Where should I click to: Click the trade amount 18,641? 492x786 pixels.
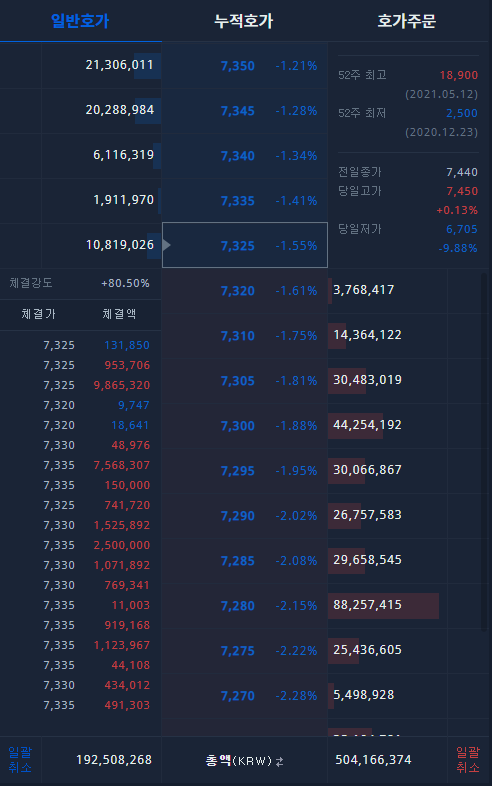pos(130,426)
